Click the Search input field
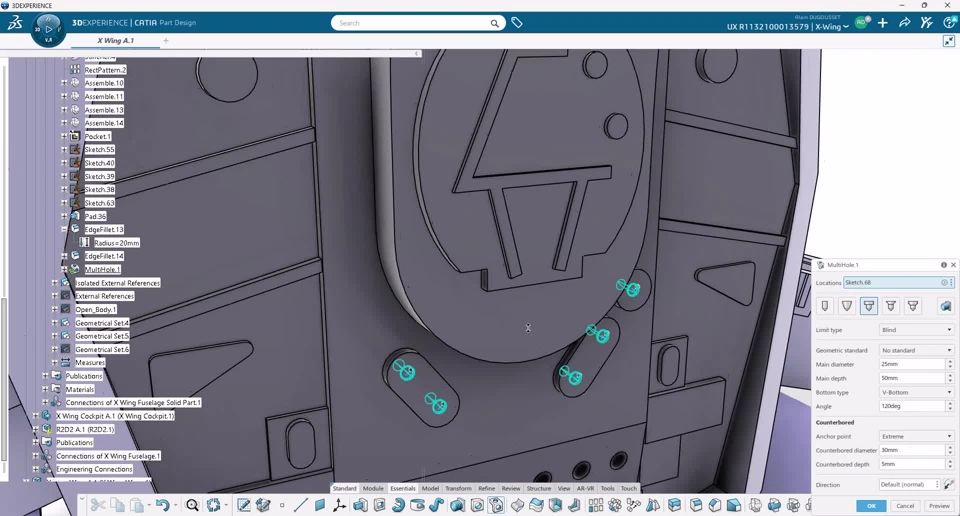 (x=418, y=23)
